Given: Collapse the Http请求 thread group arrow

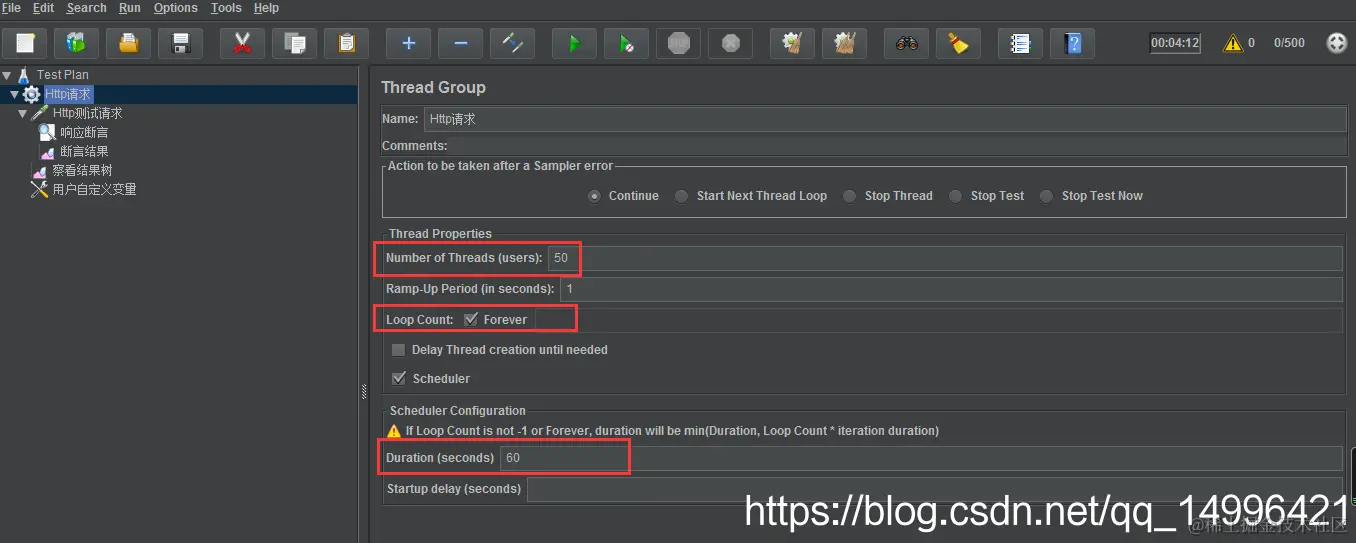Looking at the screenshot, I should [15, 94].
